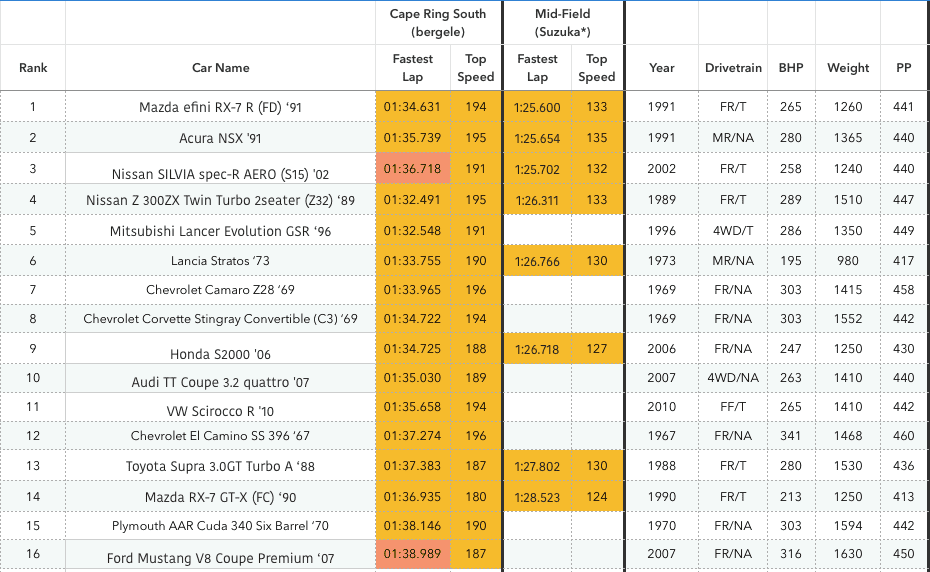Click the Rank column header
Image resolution: width=930 pixels, height=572 pixels.
click(x=32, y=68)
